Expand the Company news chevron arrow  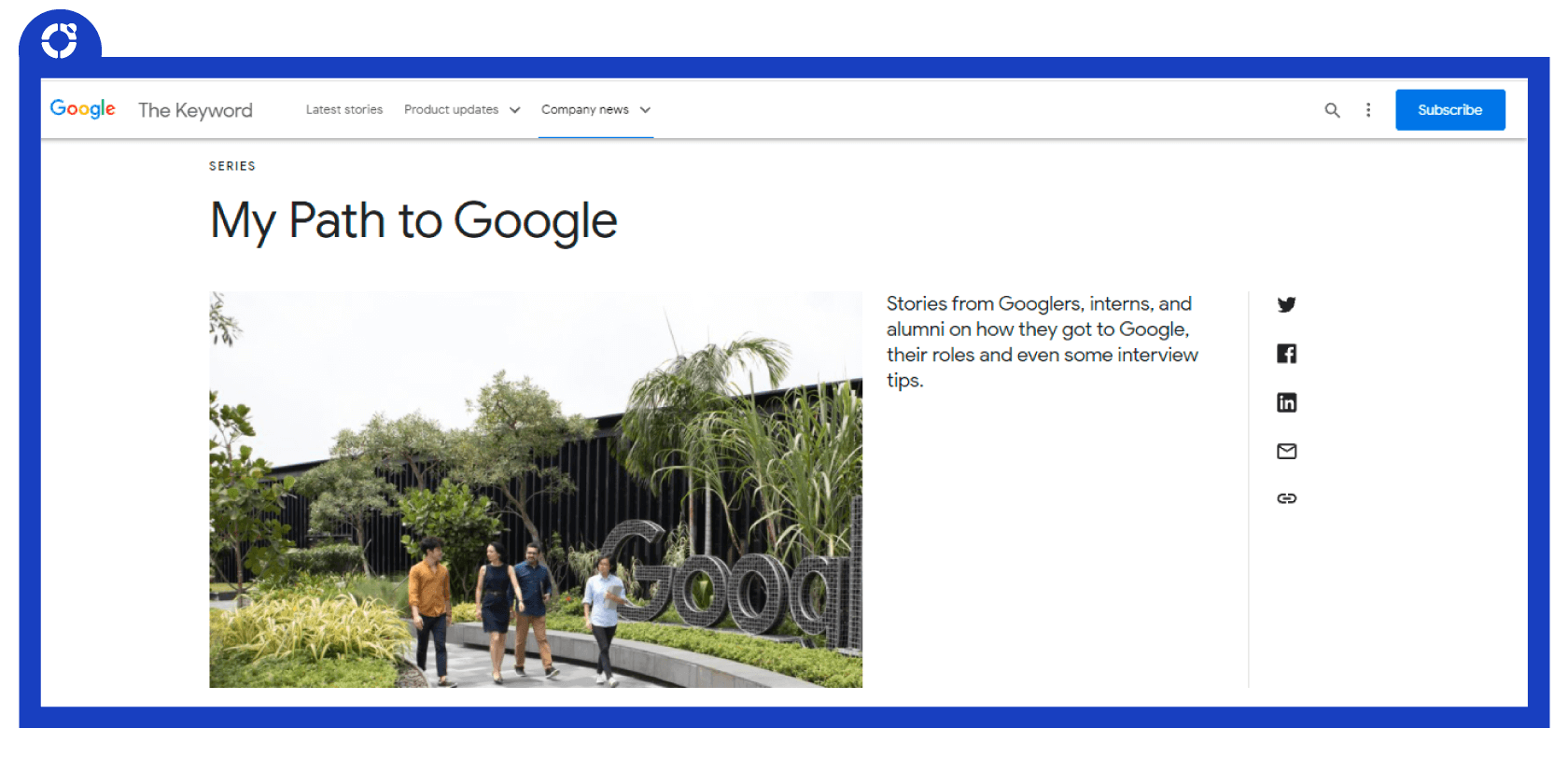645,110
